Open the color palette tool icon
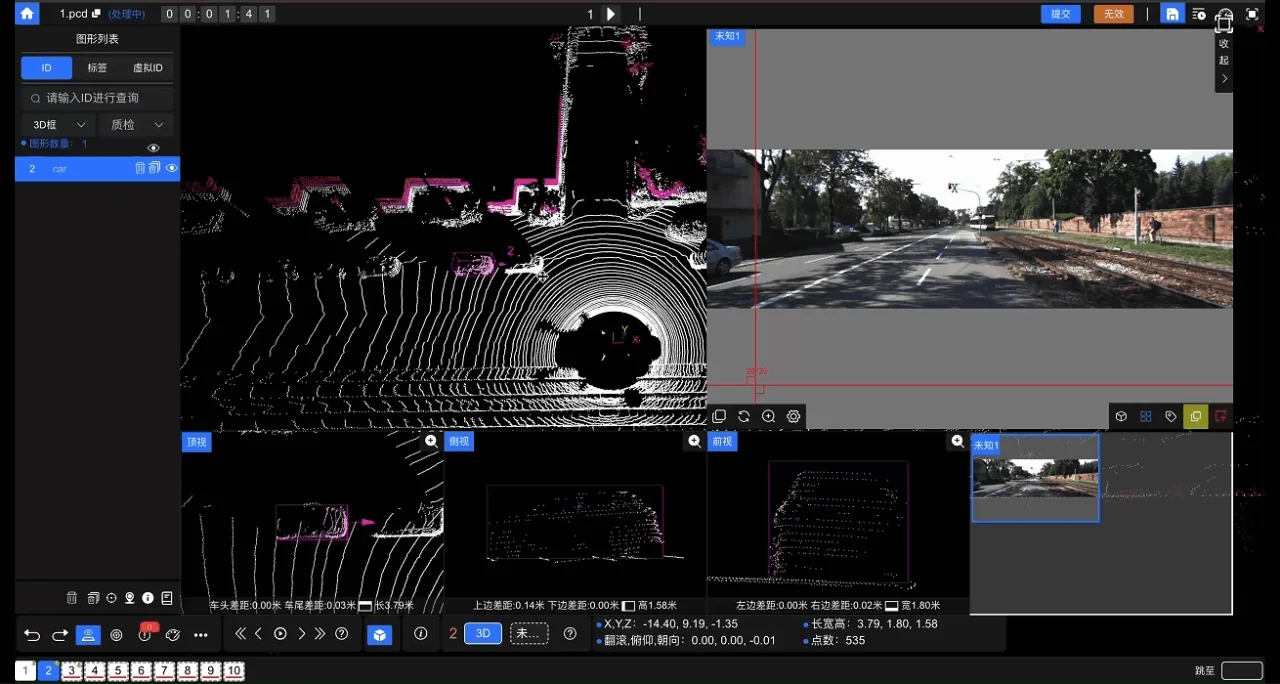The height and width of the screenshot is (684, 1280). coord(172,635)
